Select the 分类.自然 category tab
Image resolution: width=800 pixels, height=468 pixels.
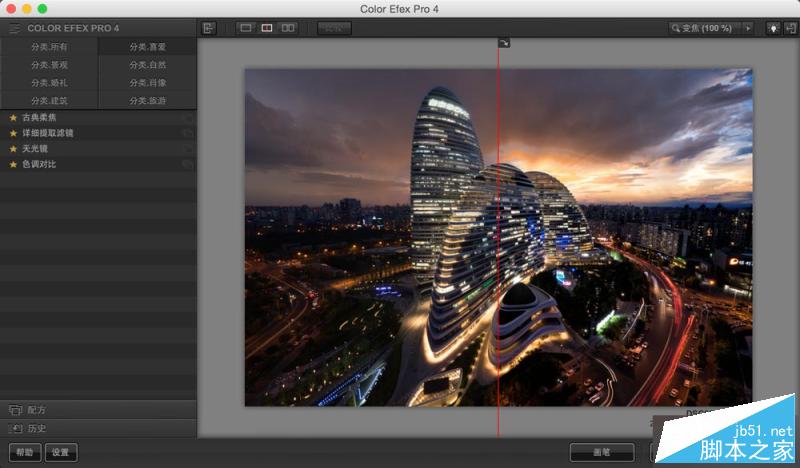tap(147, 65)
